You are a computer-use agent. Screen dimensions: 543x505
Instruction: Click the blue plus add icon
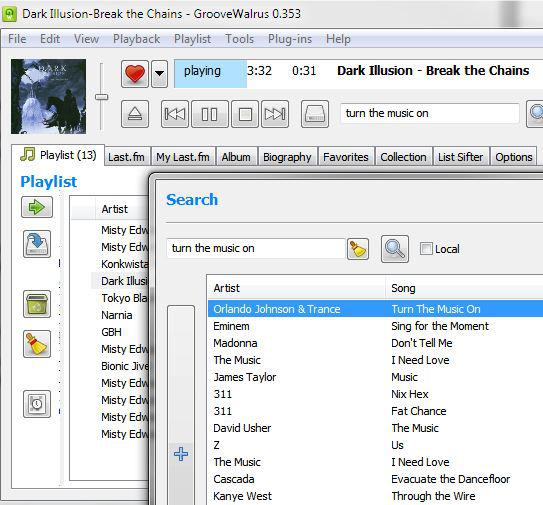181,454
